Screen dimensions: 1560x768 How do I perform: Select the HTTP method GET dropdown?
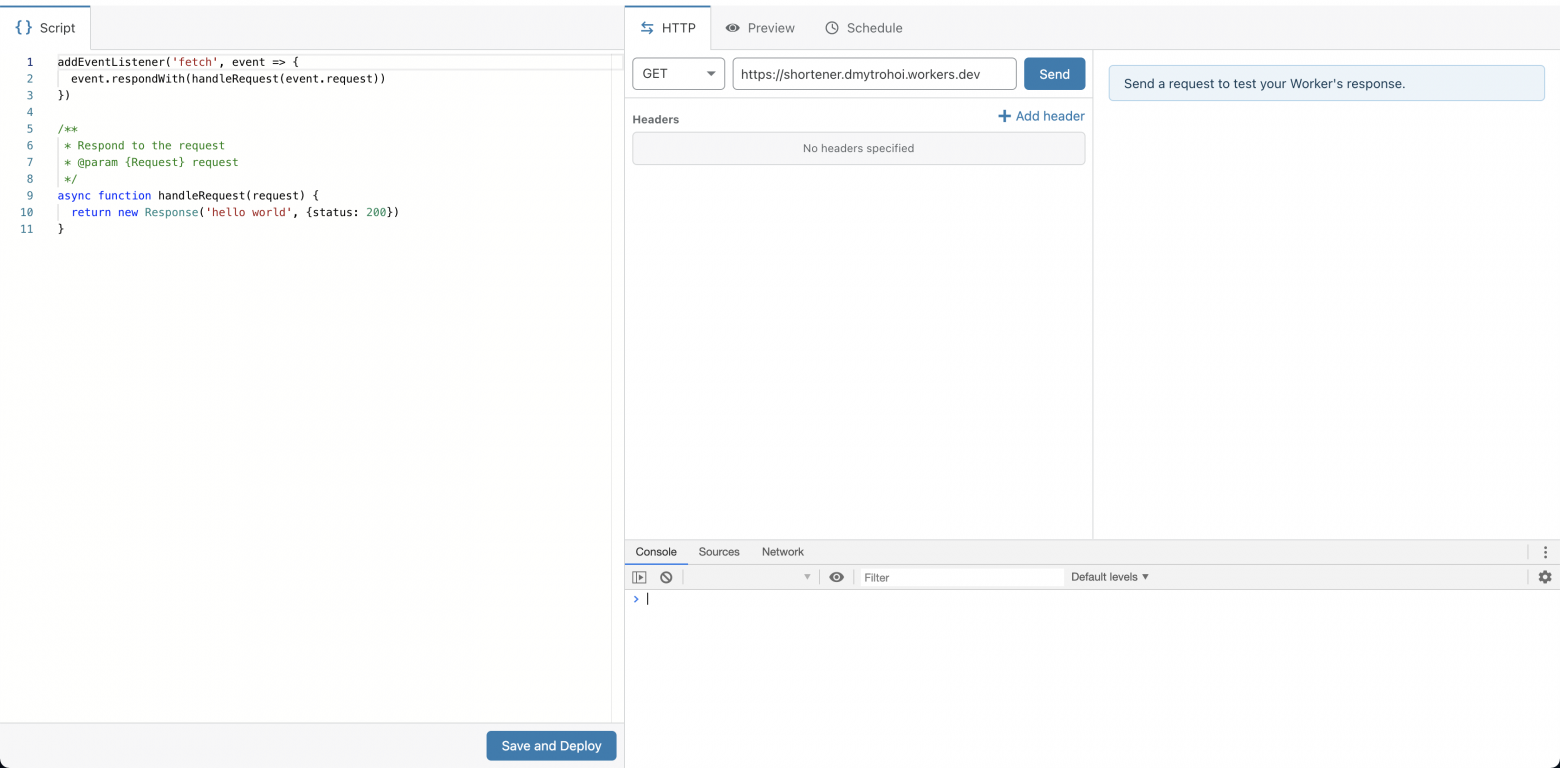(x=679, y=74)
